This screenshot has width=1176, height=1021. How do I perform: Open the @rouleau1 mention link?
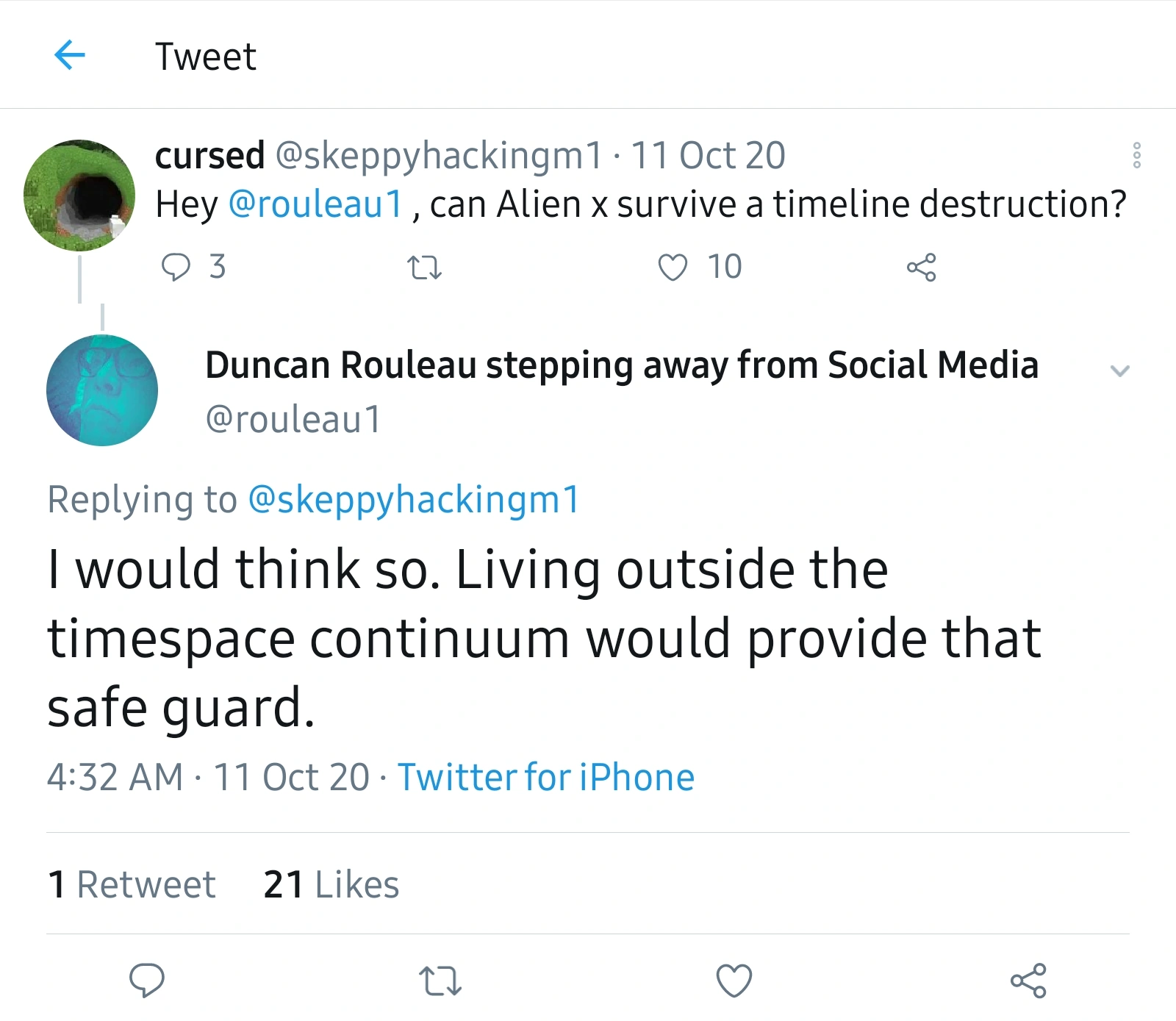(x=316, y=204)
